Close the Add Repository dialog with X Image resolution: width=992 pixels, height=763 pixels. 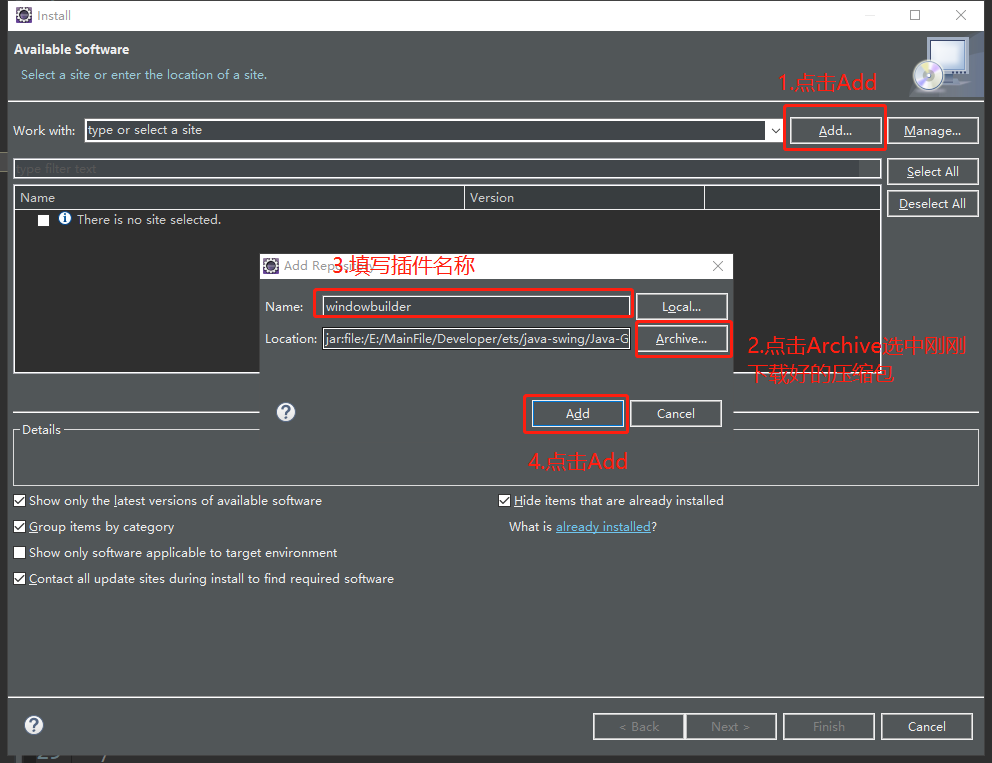[x=717, y=266]
